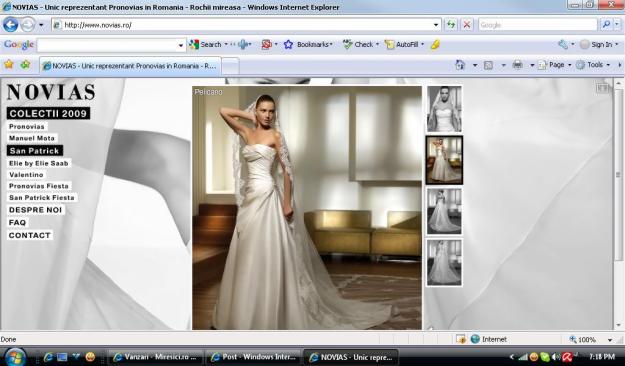
Task: Click the Windows Start orb
Action: tap(15, 356)
